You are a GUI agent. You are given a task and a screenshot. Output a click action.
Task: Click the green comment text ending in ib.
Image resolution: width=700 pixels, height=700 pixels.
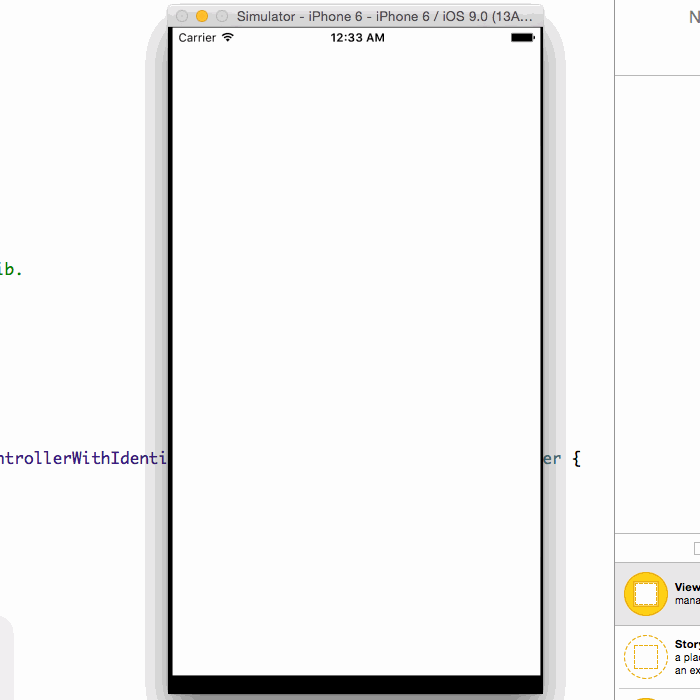pyautogui.click(x=10, y=269)
